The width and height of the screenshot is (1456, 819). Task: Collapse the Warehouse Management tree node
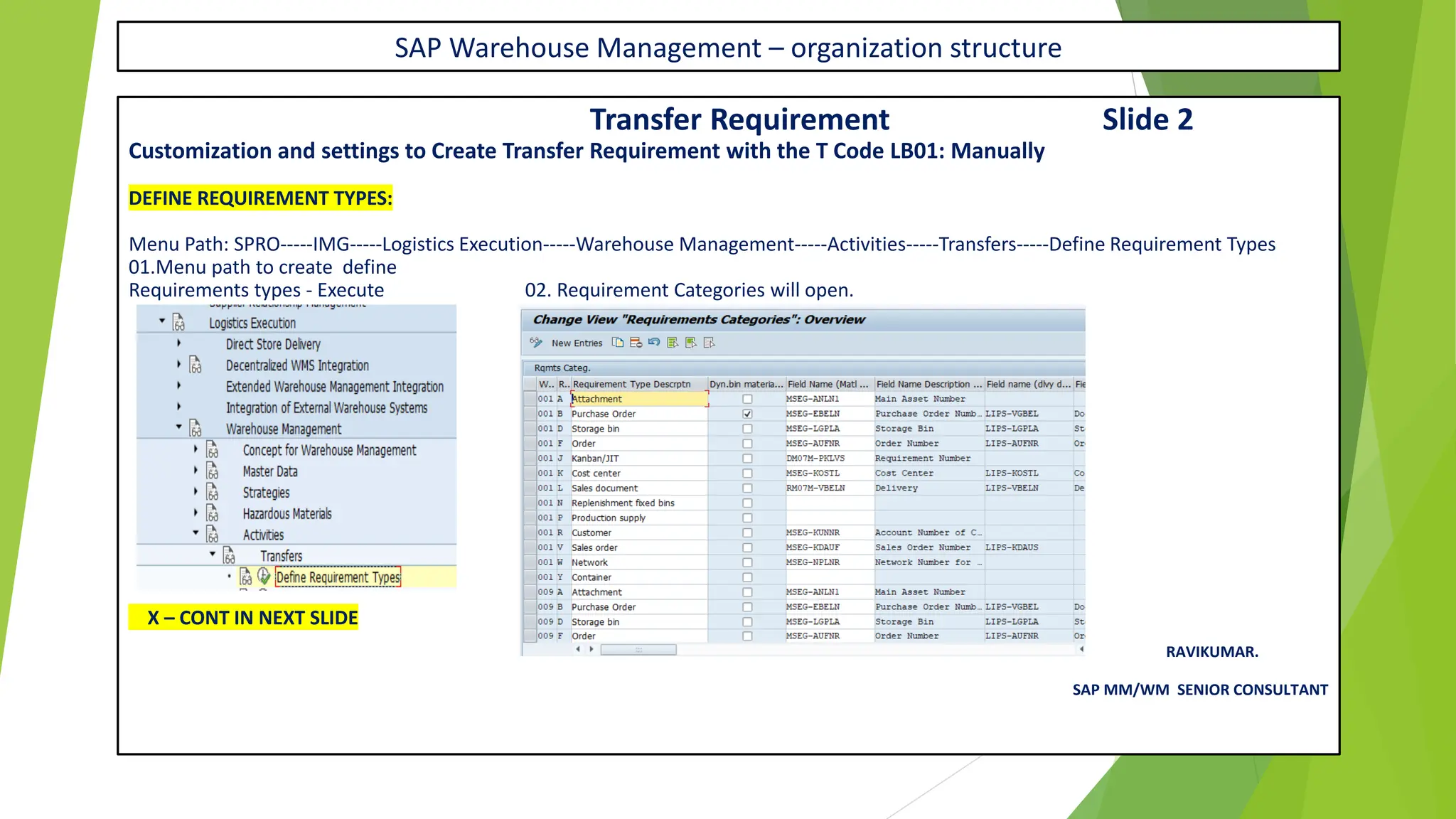coord(178,427)
